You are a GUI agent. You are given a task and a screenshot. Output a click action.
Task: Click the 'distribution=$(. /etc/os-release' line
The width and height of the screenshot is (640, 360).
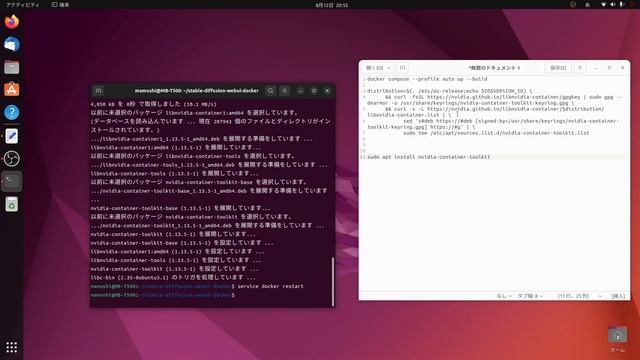[x=449, y=91]
